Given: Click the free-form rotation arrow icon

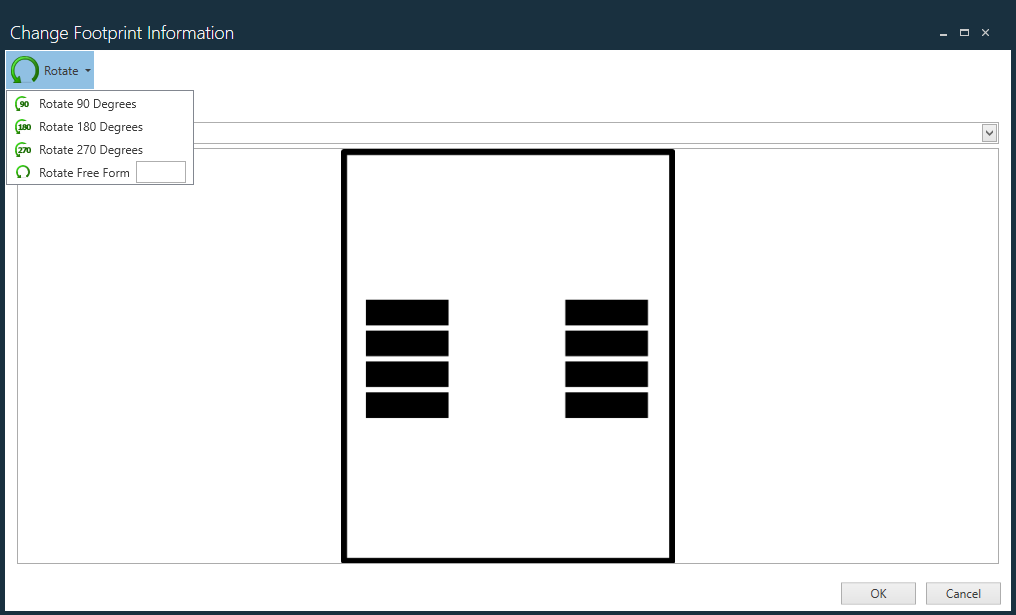Looking at the screenshot, I should point(23,172).
